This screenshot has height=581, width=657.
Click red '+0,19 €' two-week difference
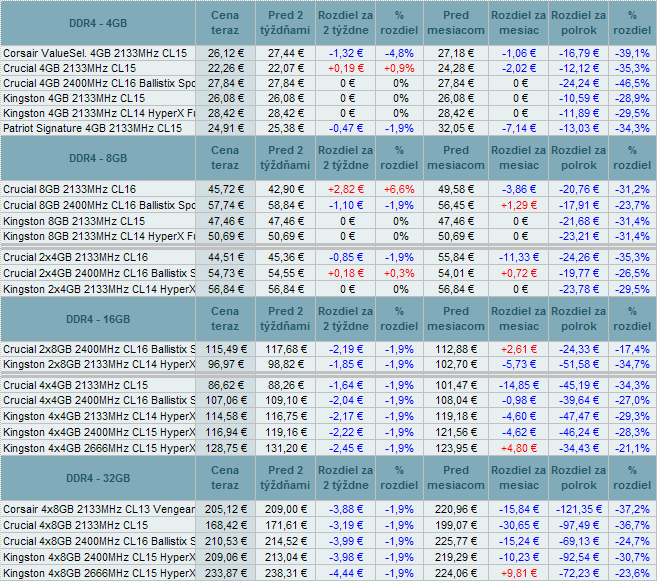[346, 68]
